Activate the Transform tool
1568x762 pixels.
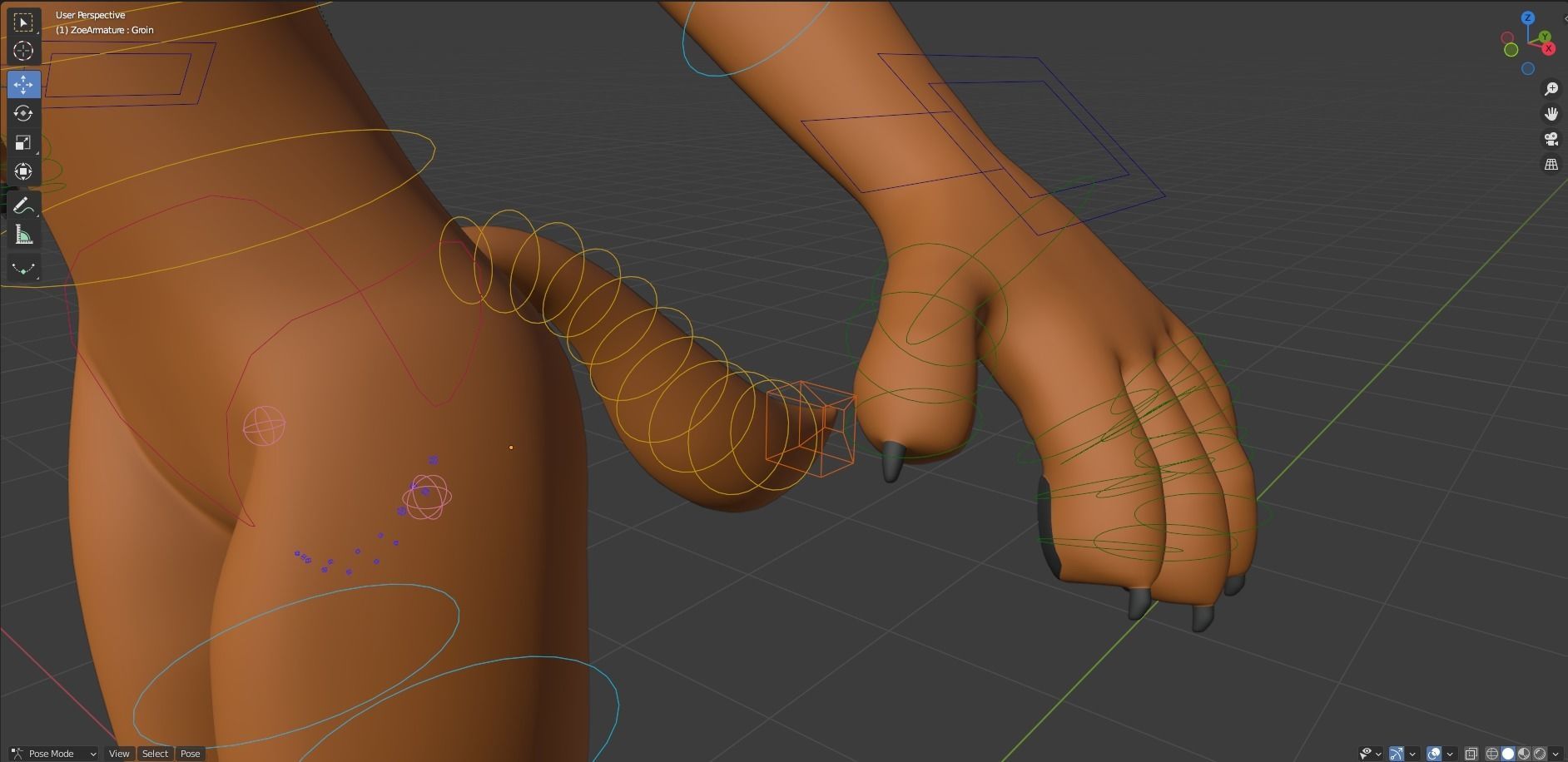click(x=23, y=171)
